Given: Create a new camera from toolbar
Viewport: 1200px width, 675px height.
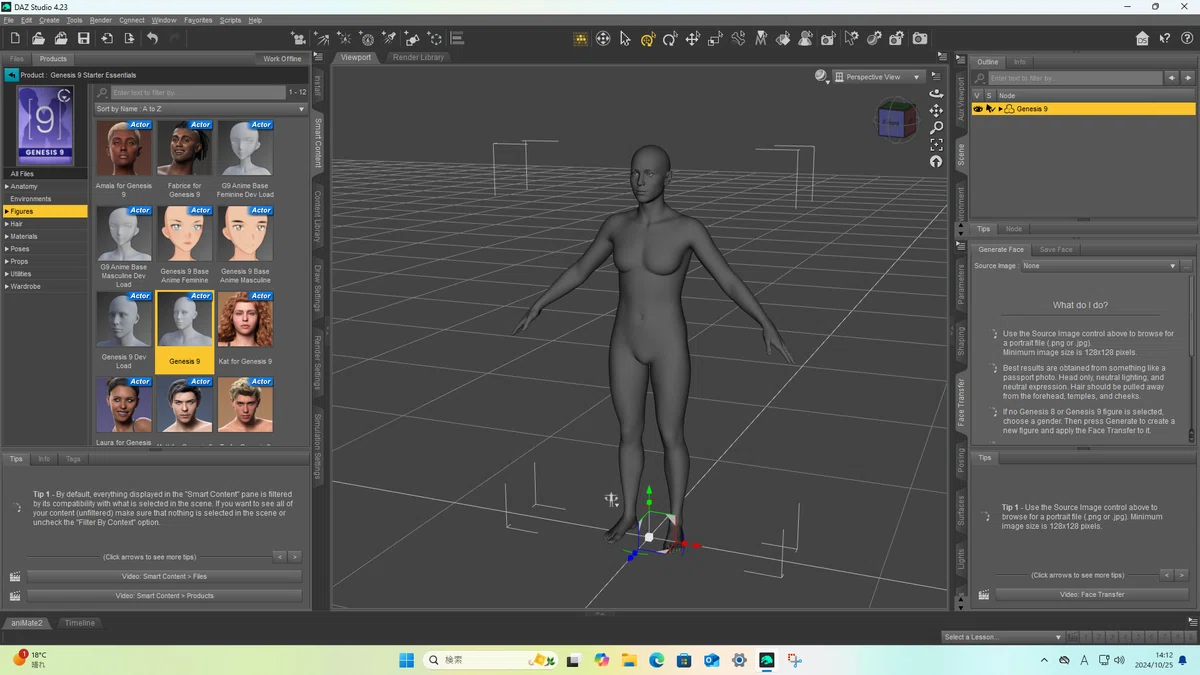Looking at the screenshot, I should 298,39.
